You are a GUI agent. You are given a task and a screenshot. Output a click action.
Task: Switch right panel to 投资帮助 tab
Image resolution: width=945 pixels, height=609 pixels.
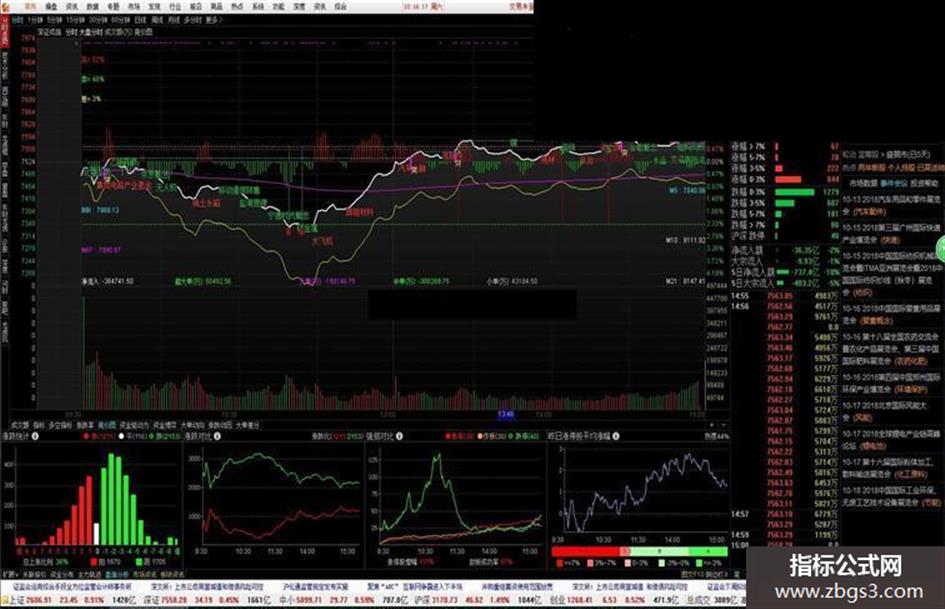pyautogui.click(x=925, y=183)
